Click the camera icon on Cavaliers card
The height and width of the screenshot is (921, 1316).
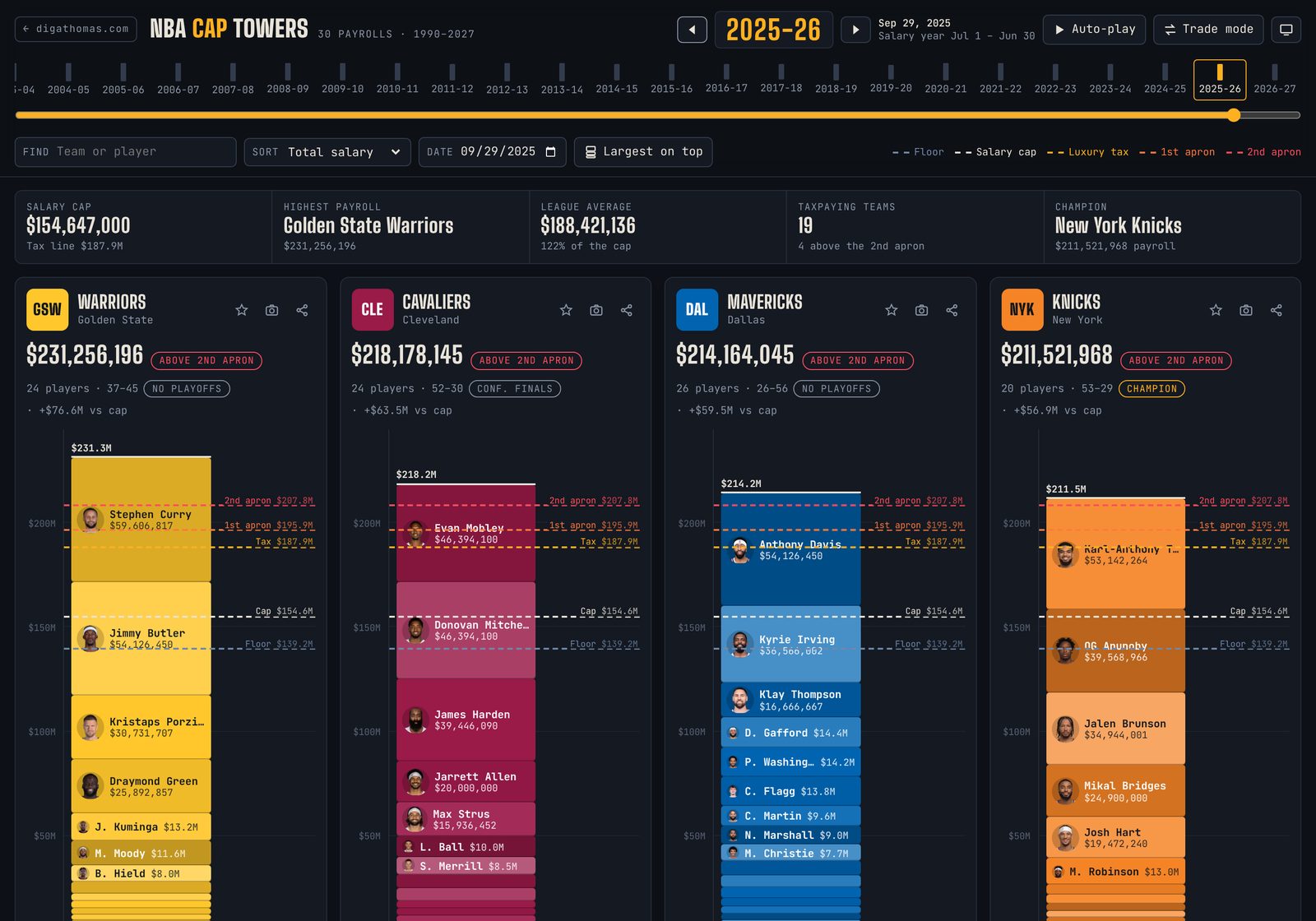(x=596, y=310)
